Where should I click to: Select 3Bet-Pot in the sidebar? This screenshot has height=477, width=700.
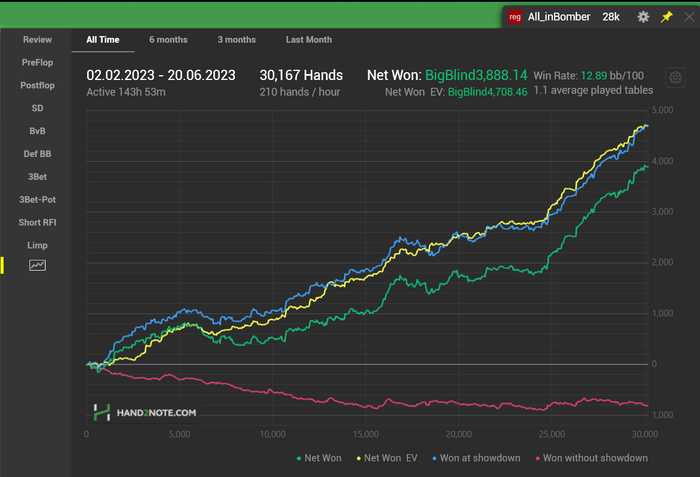point(38,199)
